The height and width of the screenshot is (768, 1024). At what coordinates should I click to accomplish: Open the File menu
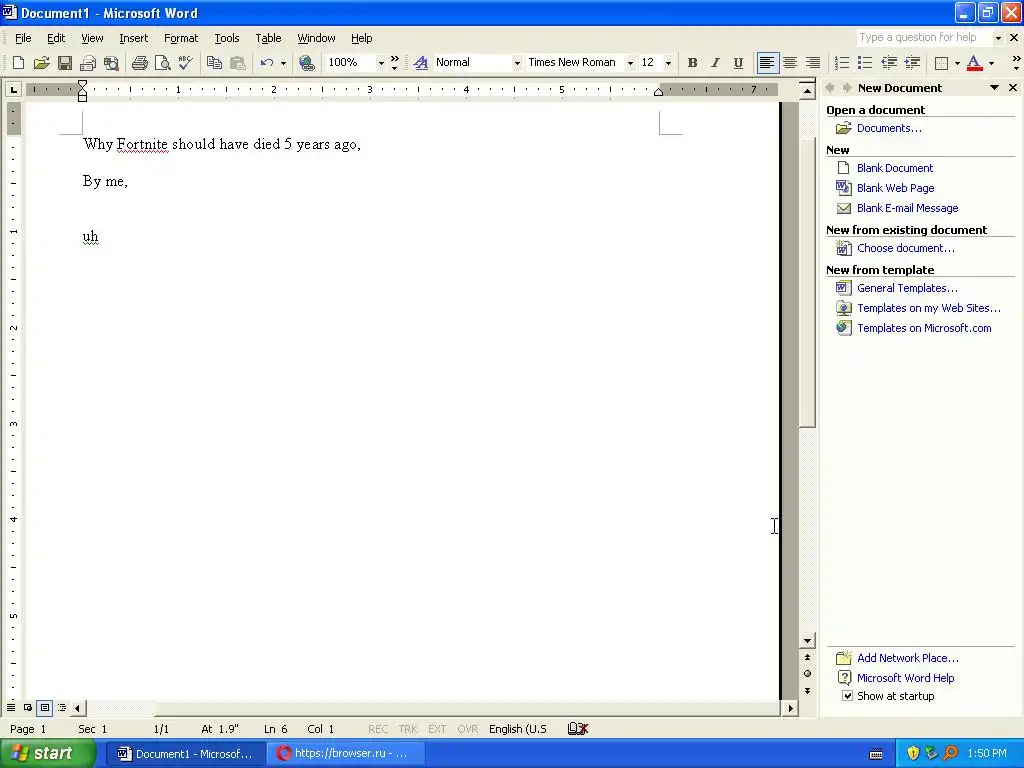coord(23,38)
